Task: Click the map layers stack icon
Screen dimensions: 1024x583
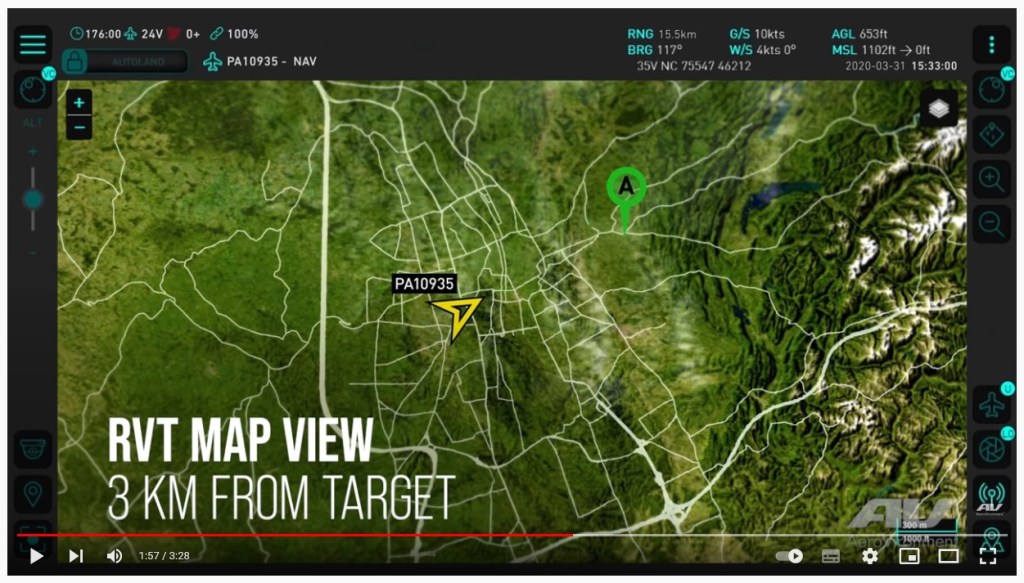Action: point(938,108)
